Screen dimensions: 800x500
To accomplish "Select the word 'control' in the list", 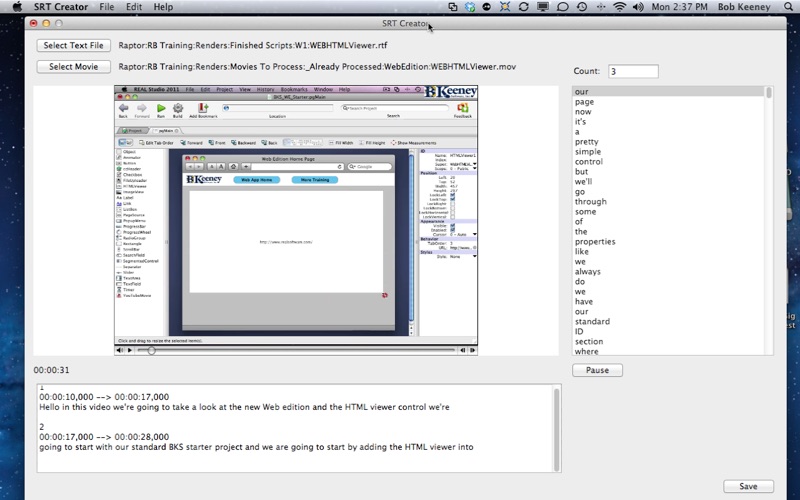I will point(589,162).
